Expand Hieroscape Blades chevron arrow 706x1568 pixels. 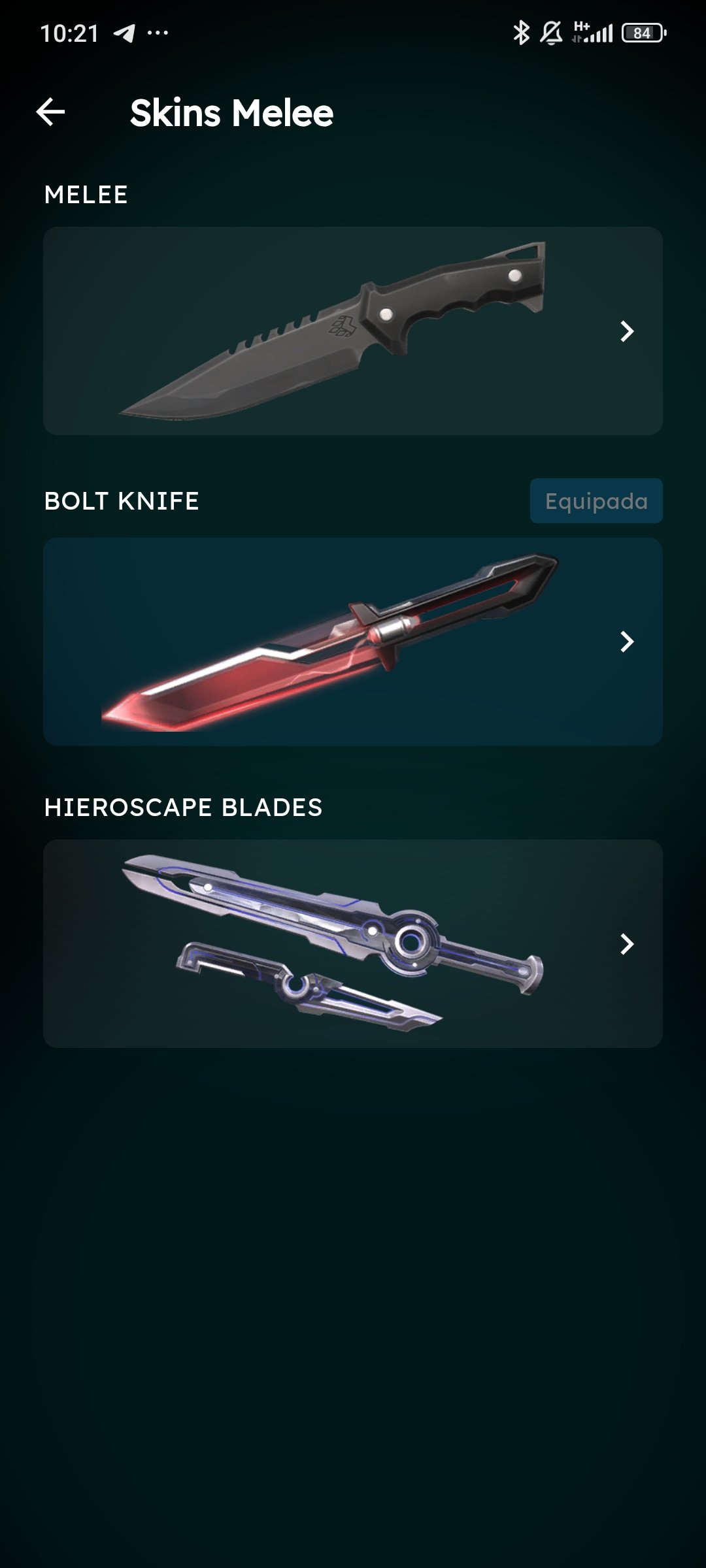pyautogui.click(x=627, y=943)
